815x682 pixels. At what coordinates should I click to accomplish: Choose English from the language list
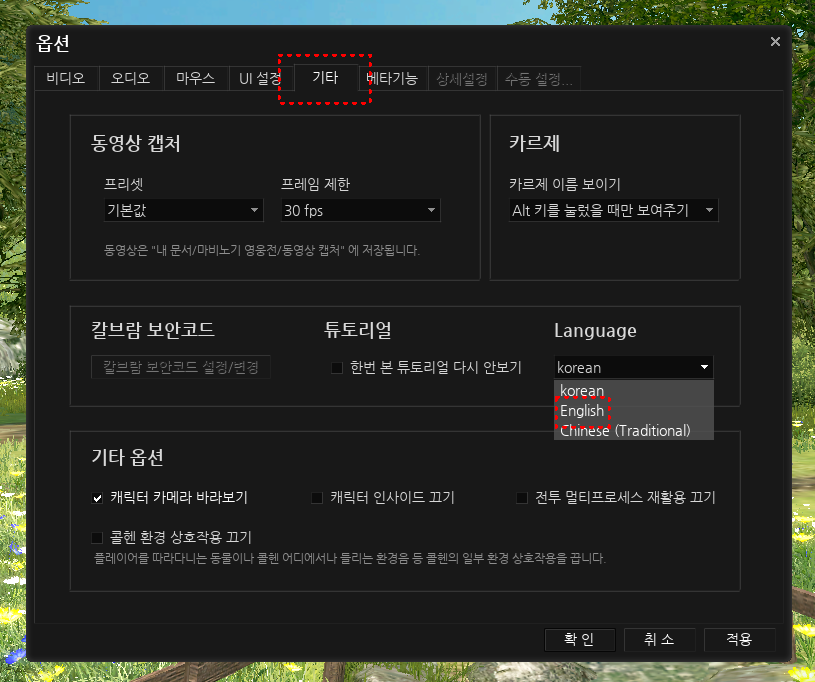[582, 411]
